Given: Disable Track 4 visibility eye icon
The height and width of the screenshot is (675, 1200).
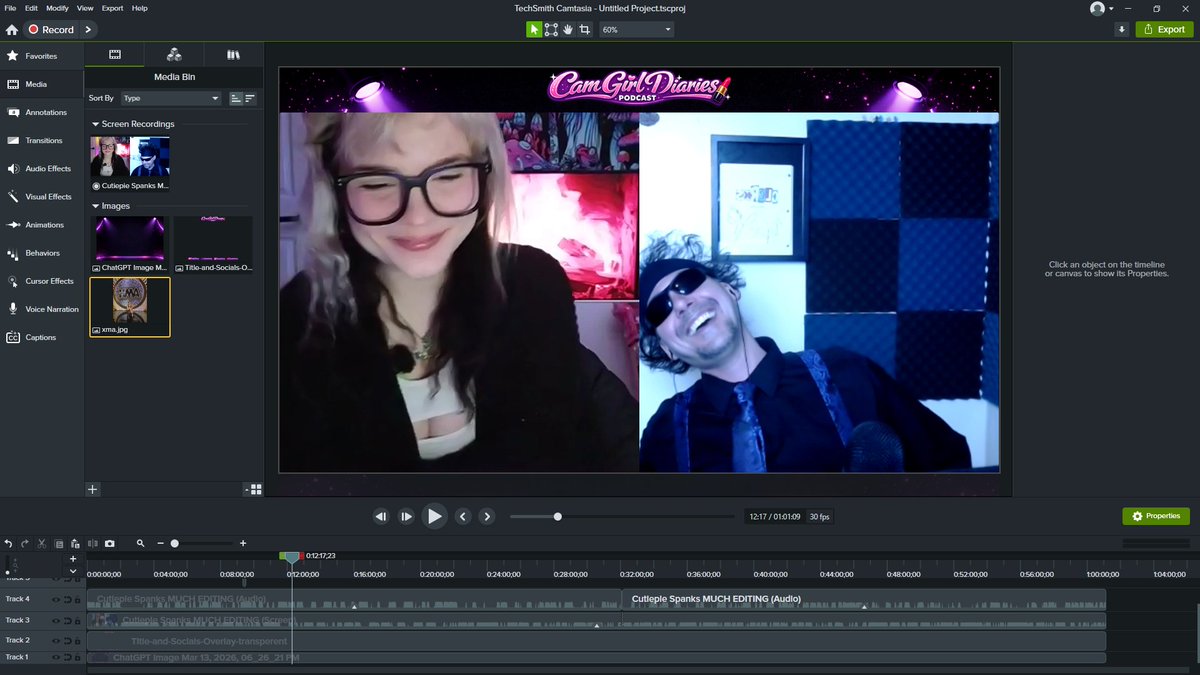Looking at the screenshot, I should [x=55, y=599].
